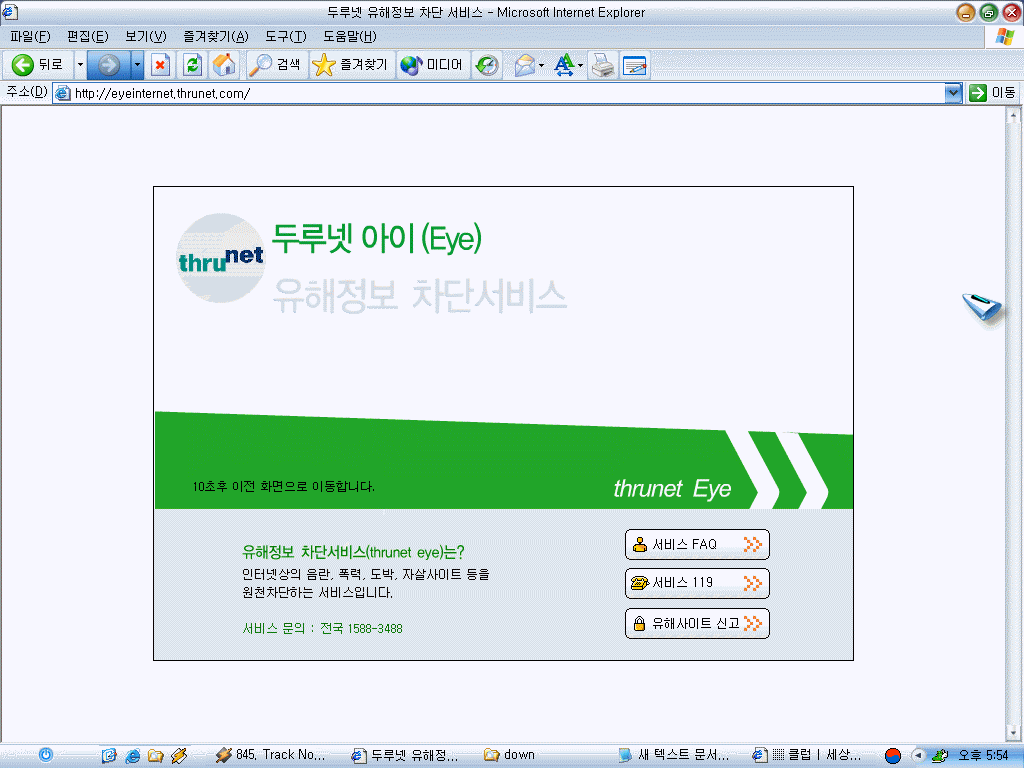Switch to 845. Track No... taskbar item
The height and width of the screenshot is (768, 1024).
(x=270, y=755)
